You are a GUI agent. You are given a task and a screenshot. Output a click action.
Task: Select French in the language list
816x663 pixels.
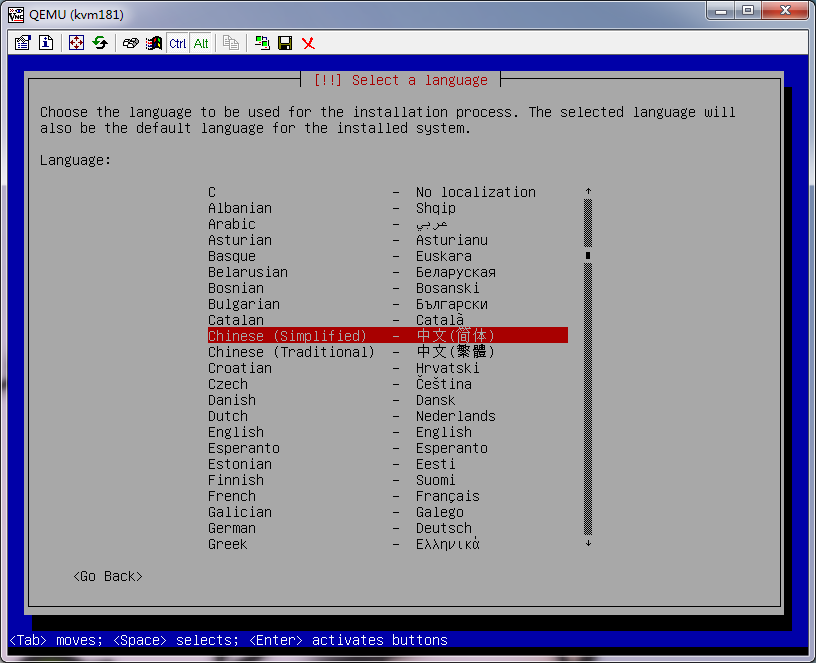click(232, 496)
